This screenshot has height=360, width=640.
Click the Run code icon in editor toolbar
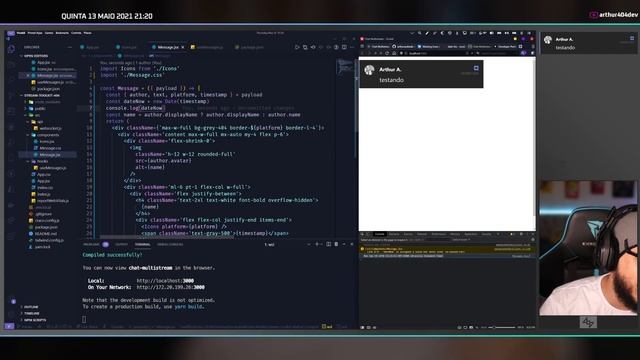(297, 47)
